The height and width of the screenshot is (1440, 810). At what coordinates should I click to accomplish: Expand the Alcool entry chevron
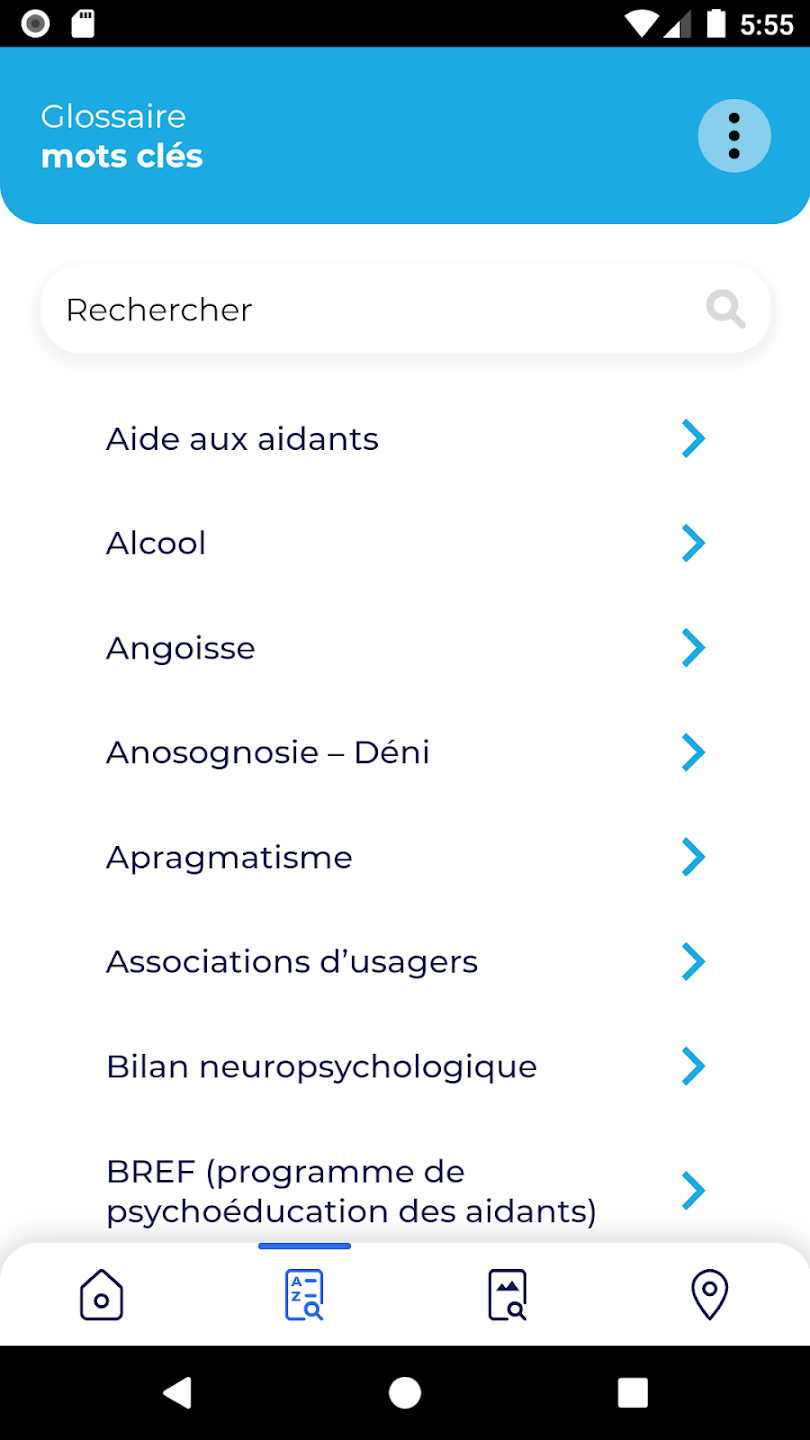tap(693, 543)
